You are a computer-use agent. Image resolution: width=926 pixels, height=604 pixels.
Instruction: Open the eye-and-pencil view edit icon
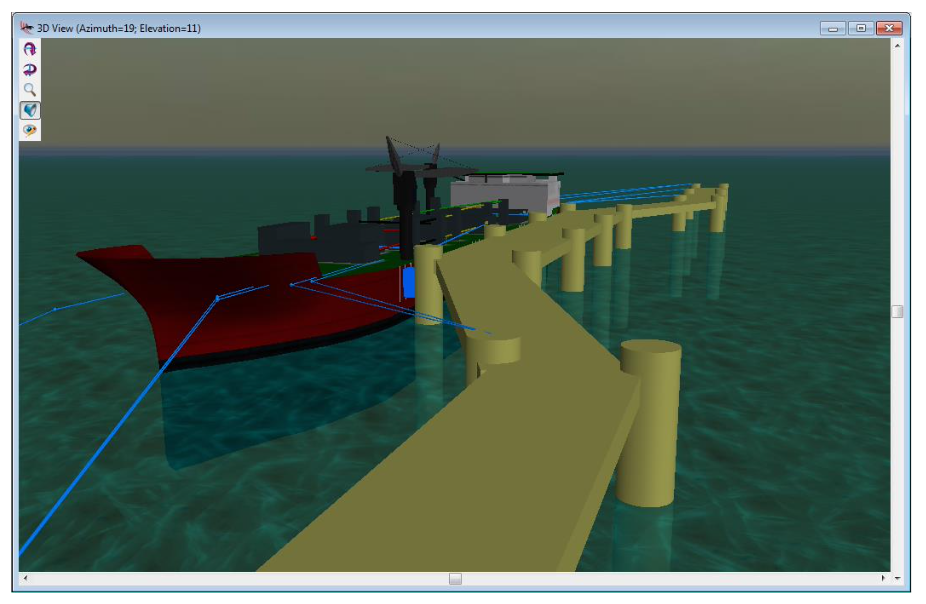30,130
